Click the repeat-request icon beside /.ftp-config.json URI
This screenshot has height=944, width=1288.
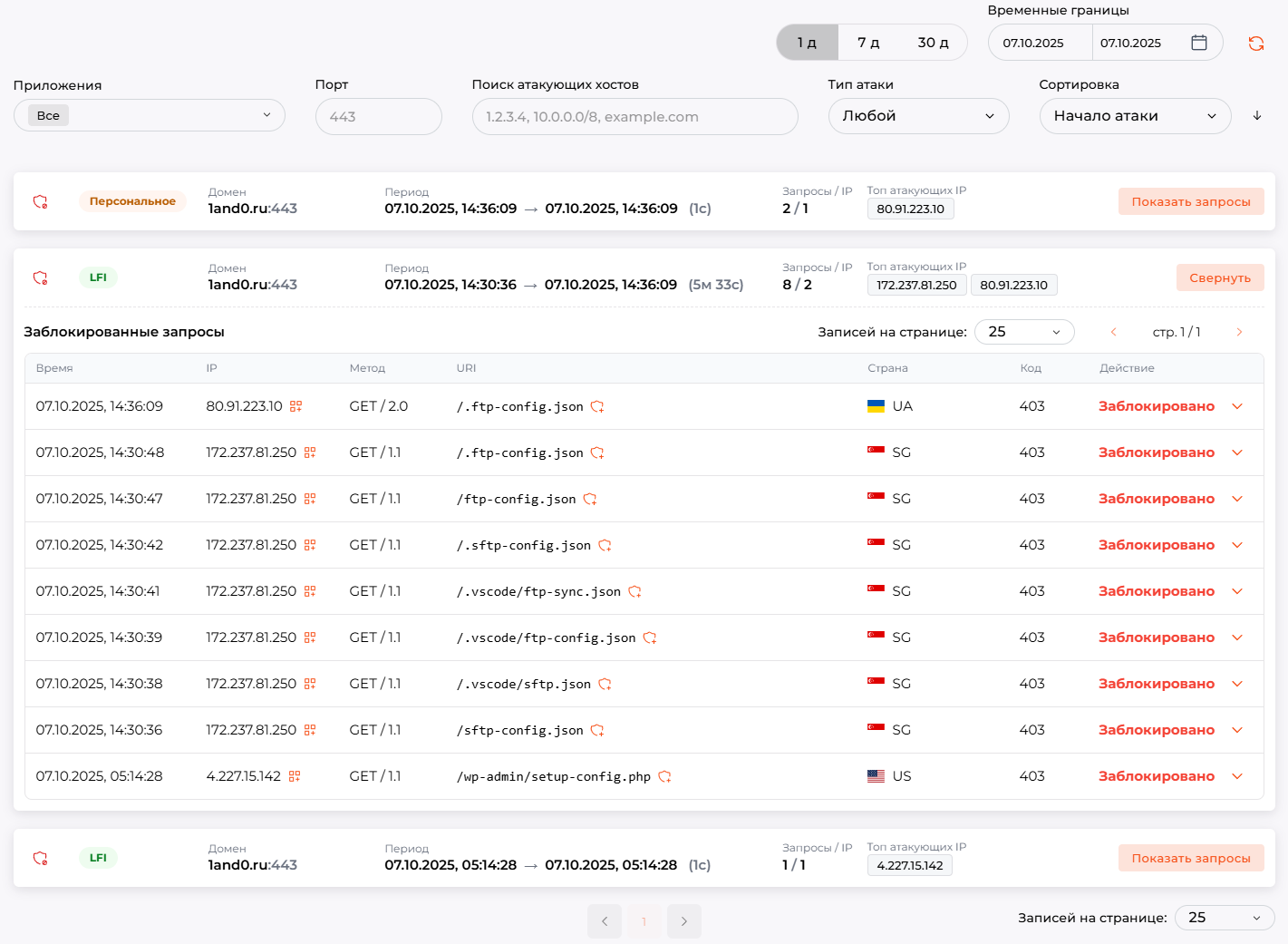tap(596, 407)
